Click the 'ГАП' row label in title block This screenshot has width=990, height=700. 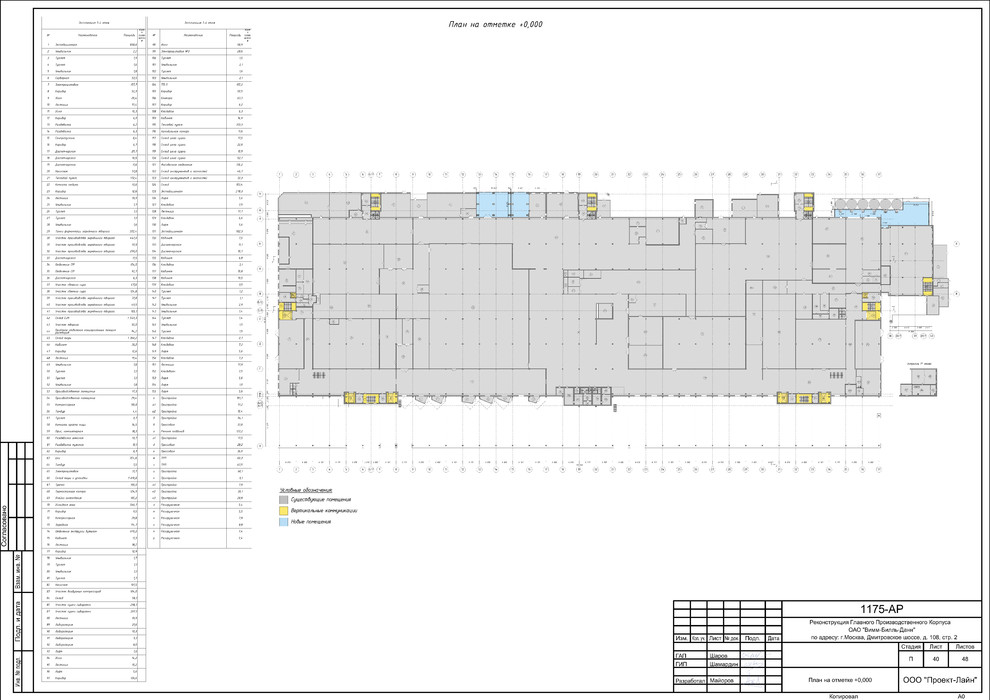681,657
